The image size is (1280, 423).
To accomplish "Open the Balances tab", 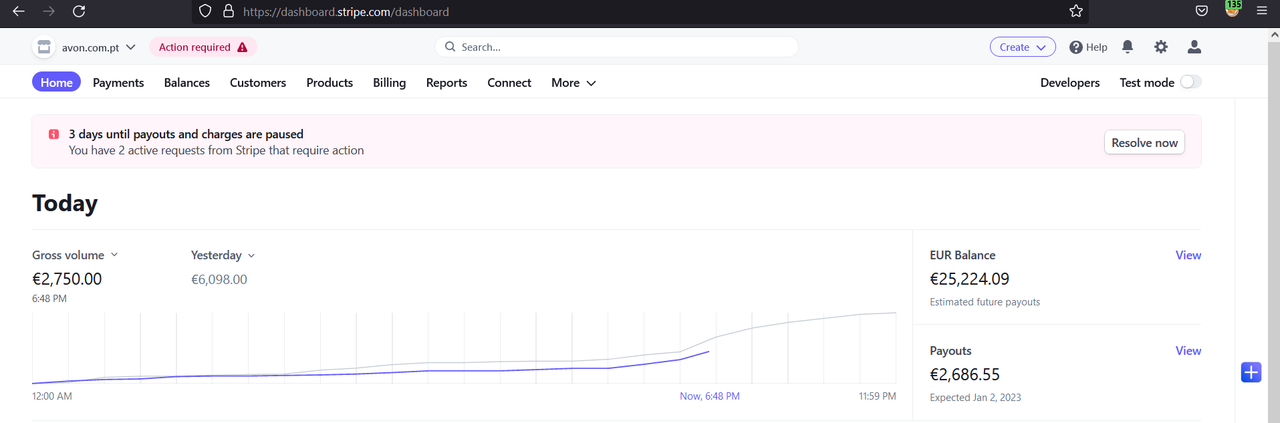I will (x=187, y=83).
